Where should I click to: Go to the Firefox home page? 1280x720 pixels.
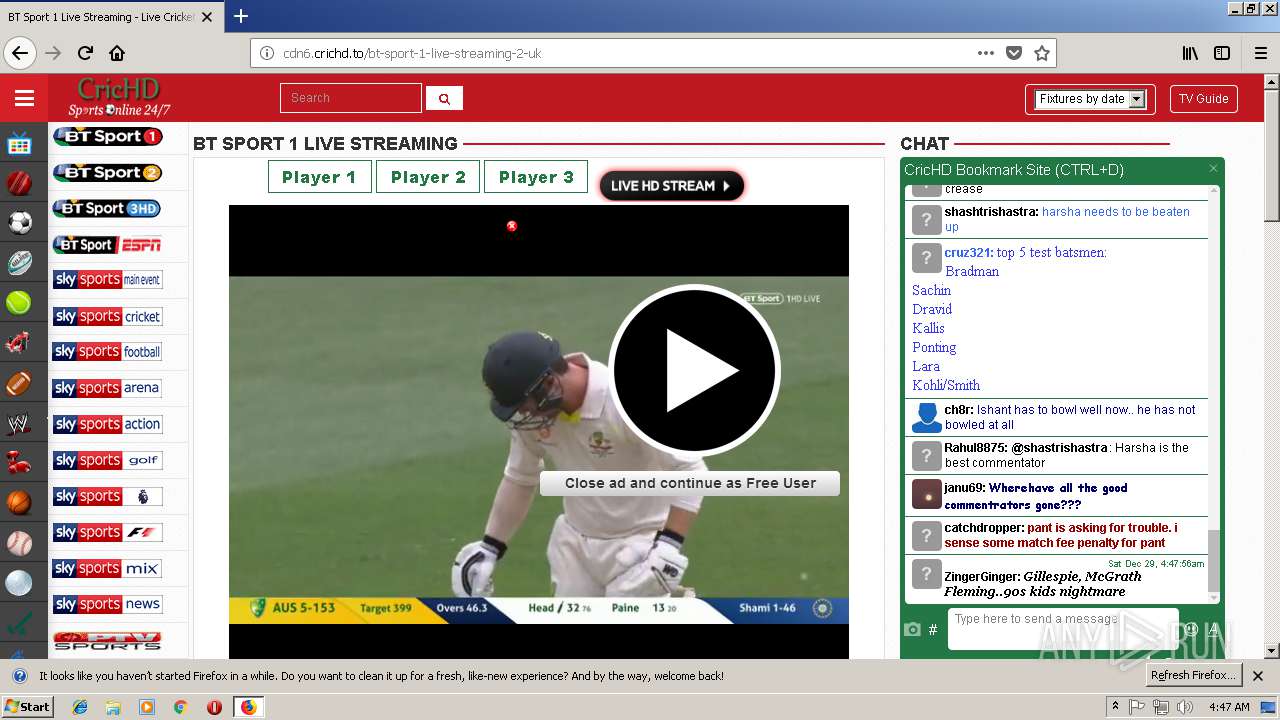[117, 53]
